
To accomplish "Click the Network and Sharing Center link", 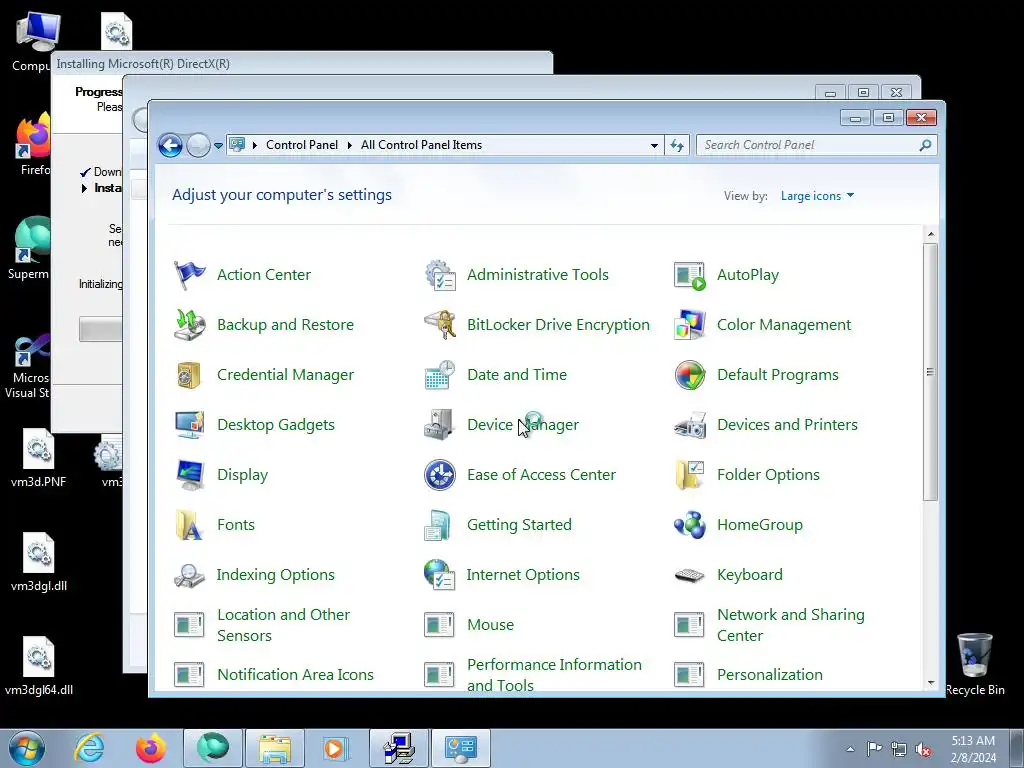I will coord(790,625).
